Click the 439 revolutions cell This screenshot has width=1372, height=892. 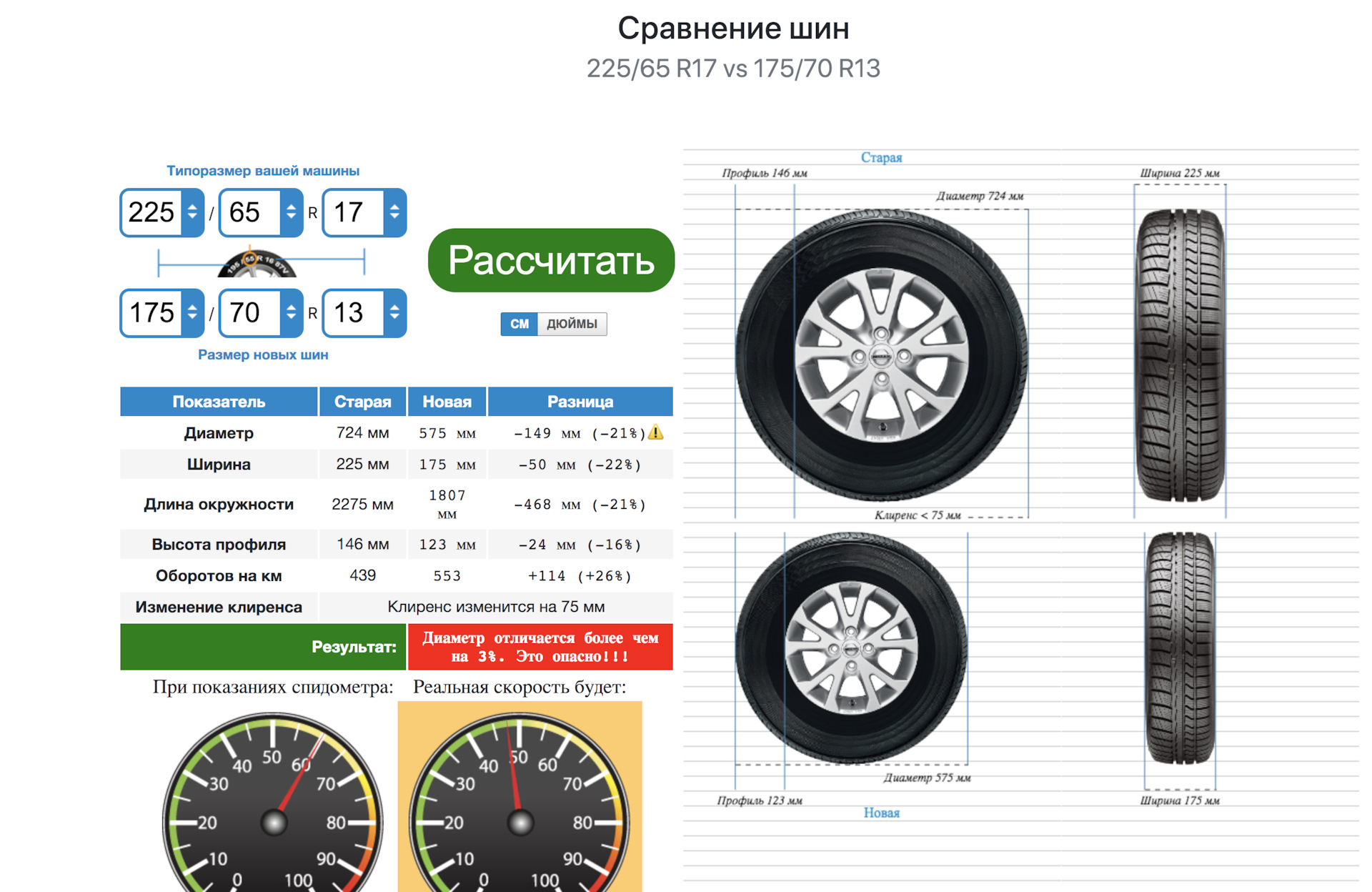pos(362,576)
